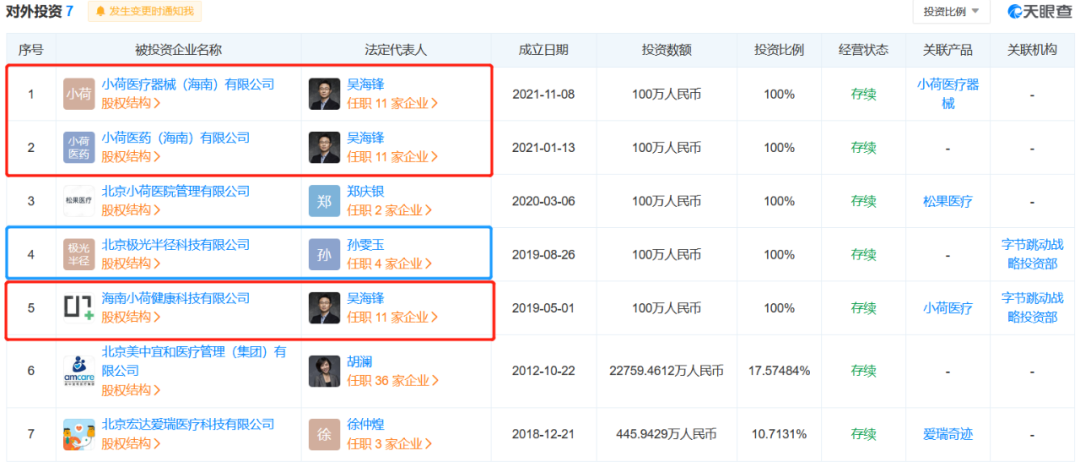Expand 任职 4 家企业 for 孙雯玉
Viewport: 1080px width, 467px height.
pos(389,264)
